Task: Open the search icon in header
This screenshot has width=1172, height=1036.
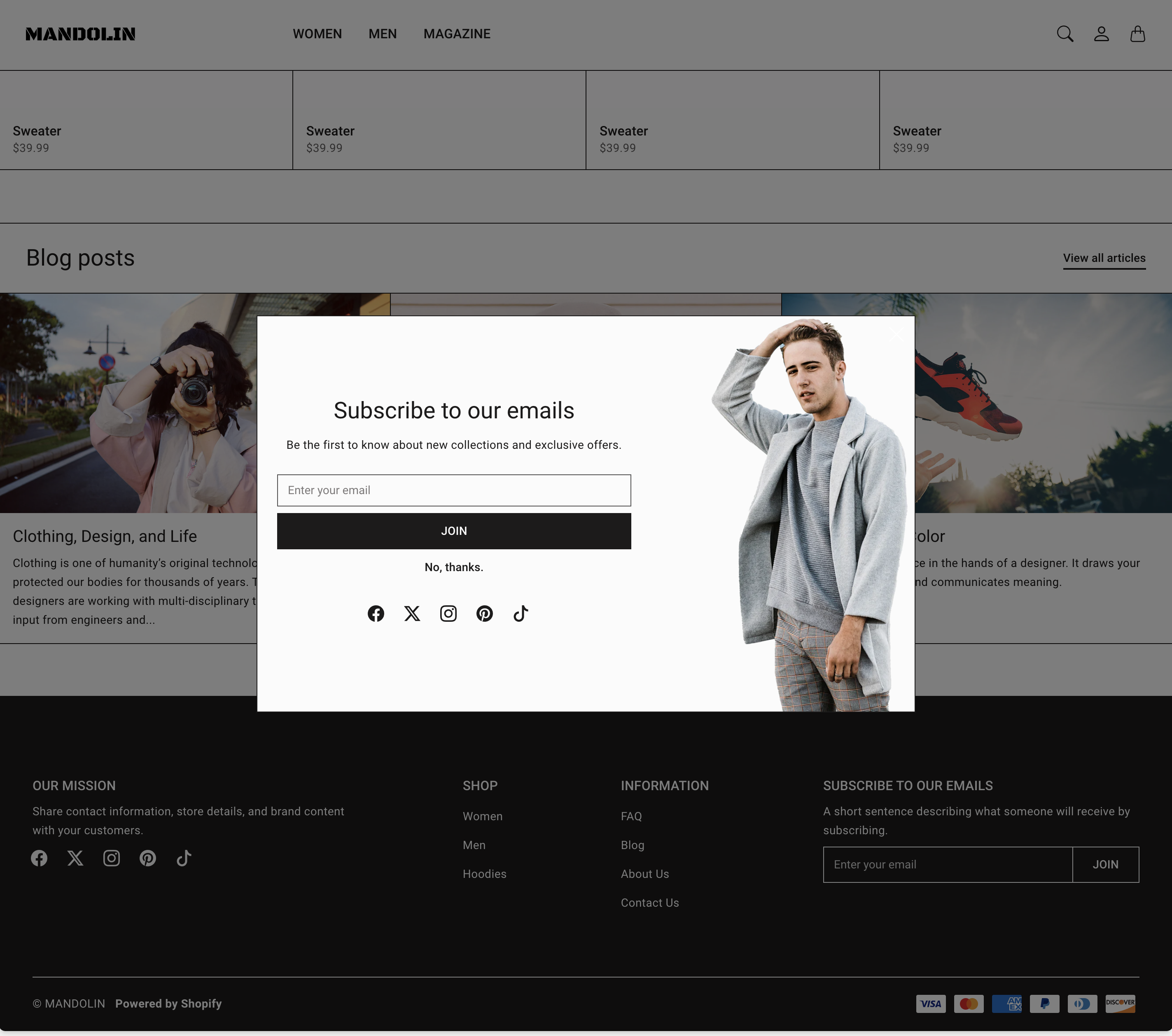Action: pyautogui.click(x=1065, y=34)
